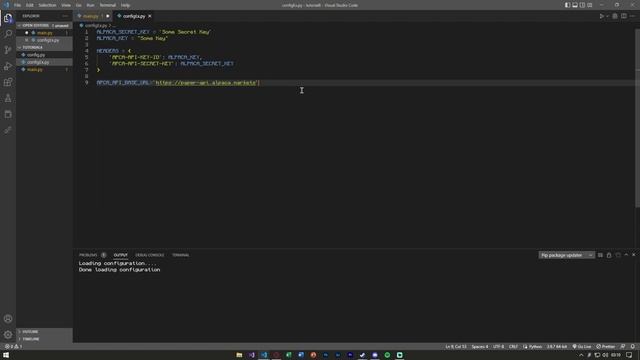Open the Help menu
Screen dimensions: 640x360
click(x=125, y=5)
